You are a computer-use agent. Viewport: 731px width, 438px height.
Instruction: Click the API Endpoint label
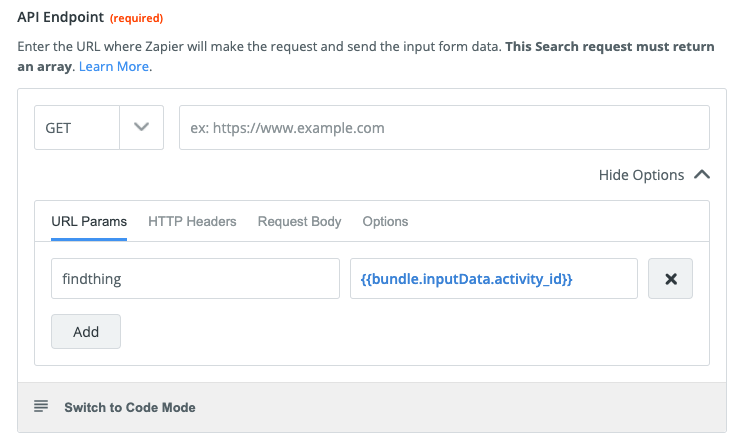coord(61,18)
